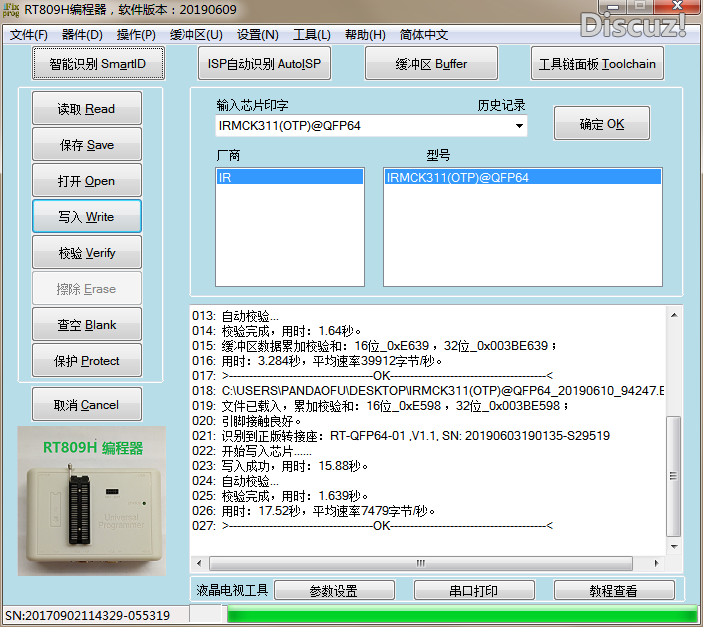Open 串口打印 serial print tool

pyautogui.click(x=473, y=591)
